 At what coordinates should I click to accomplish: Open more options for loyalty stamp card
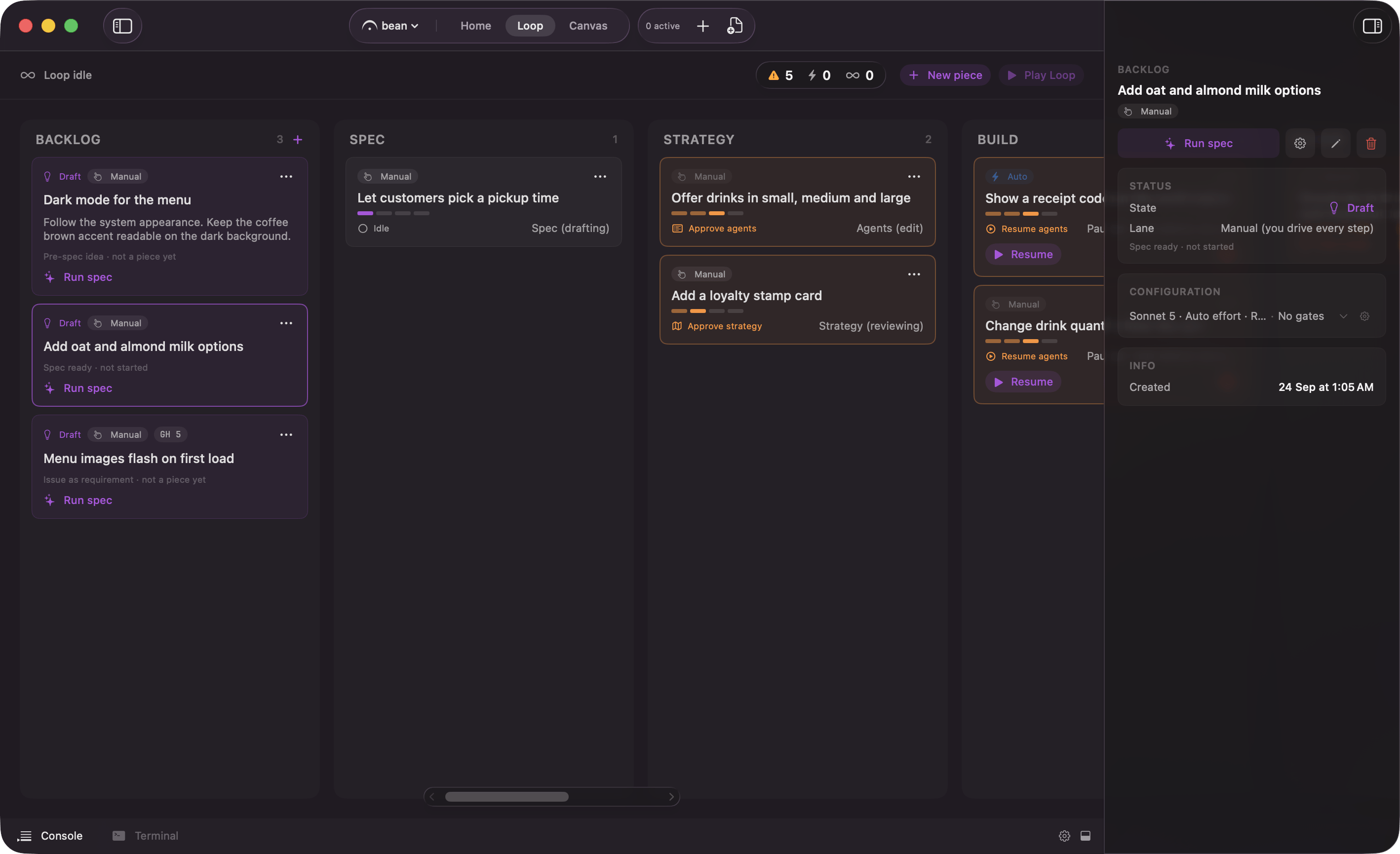[x=914, y=274]
